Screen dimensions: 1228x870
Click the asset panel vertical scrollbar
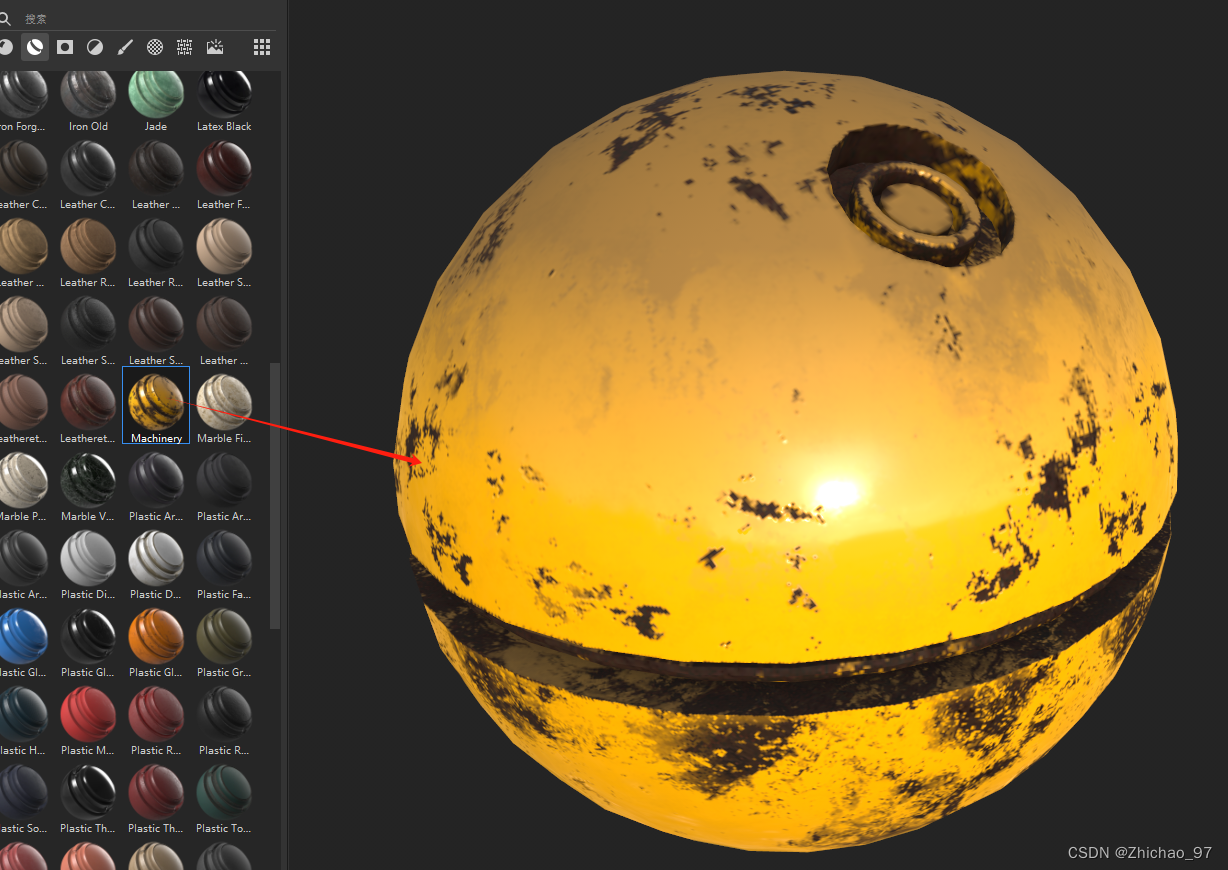(x=275, y=495)
